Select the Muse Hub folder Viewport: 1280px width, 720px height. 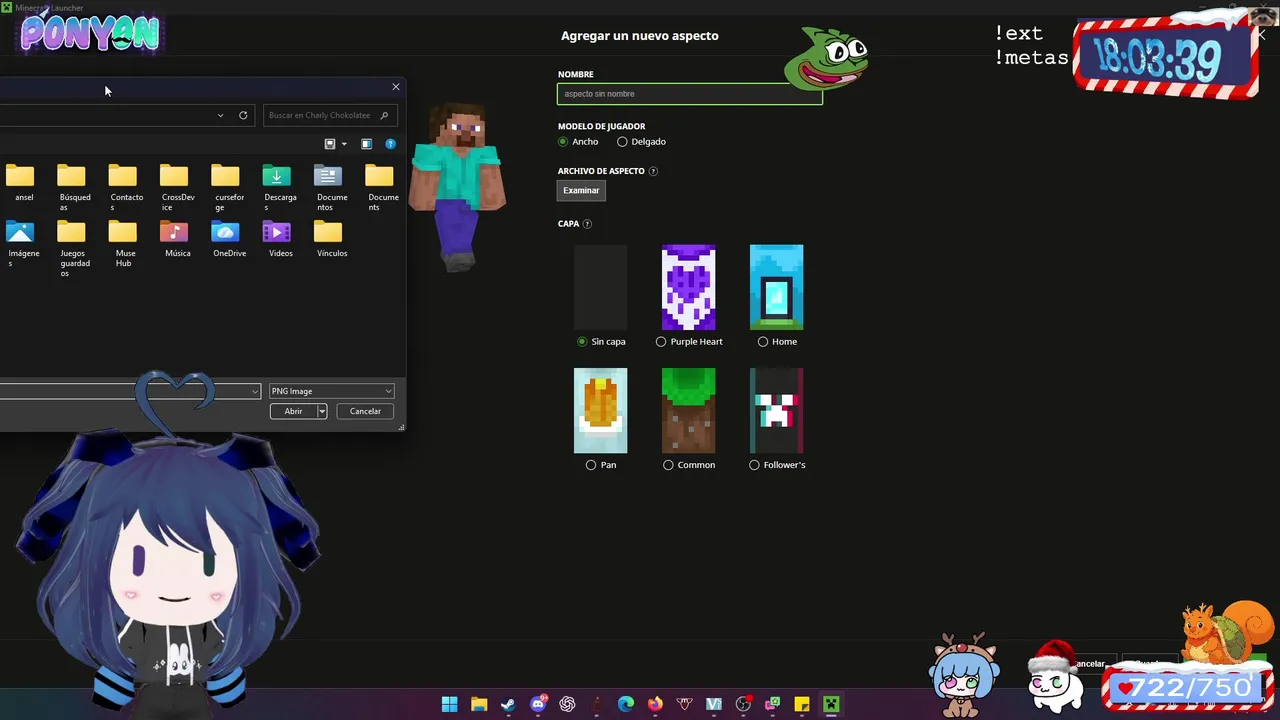124,243
